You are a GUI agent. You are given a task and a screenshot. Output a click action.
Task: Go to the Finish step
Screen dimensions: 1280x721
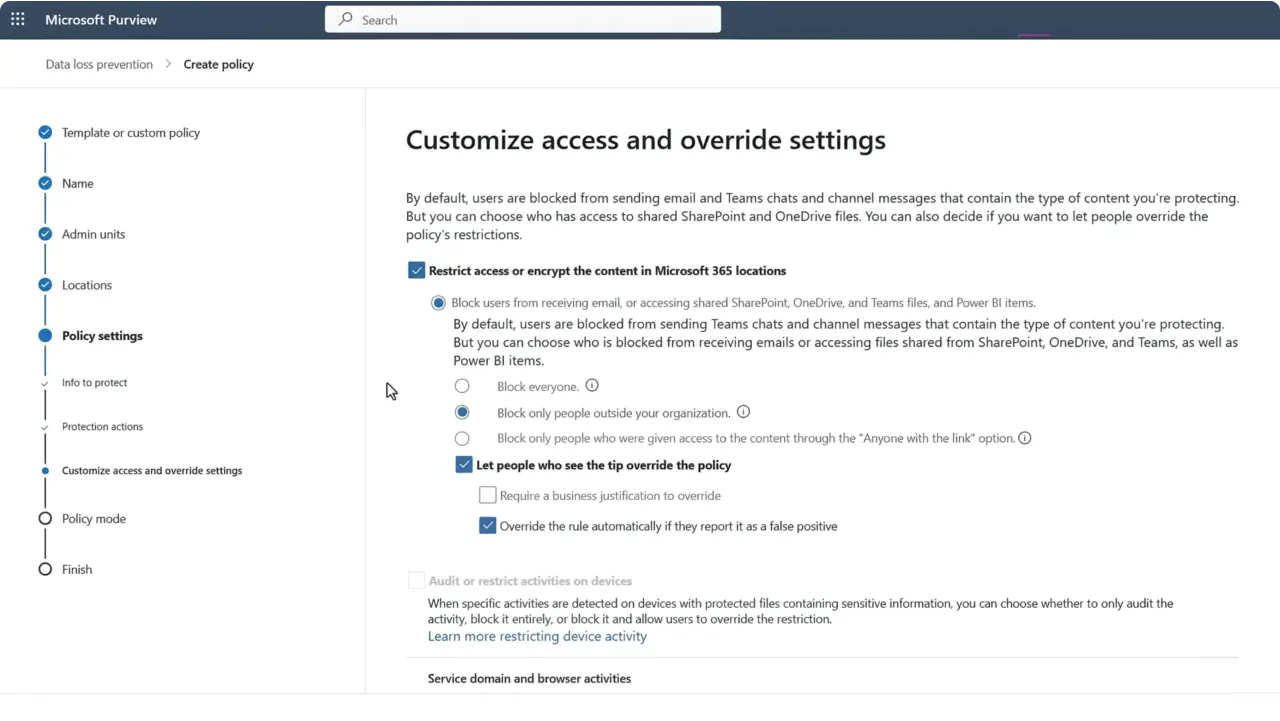77,569
